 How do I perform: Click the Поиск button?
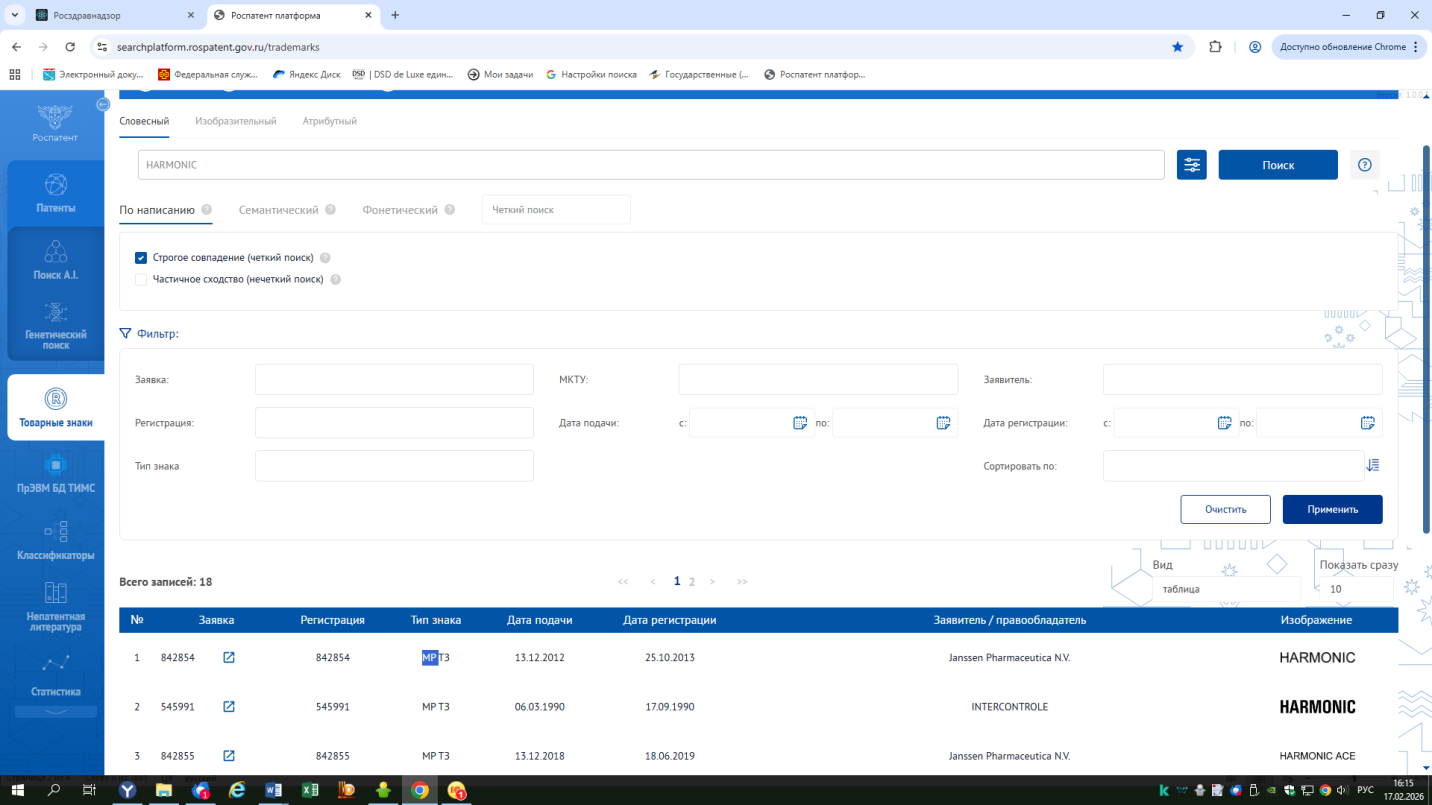click(1278, 165)
